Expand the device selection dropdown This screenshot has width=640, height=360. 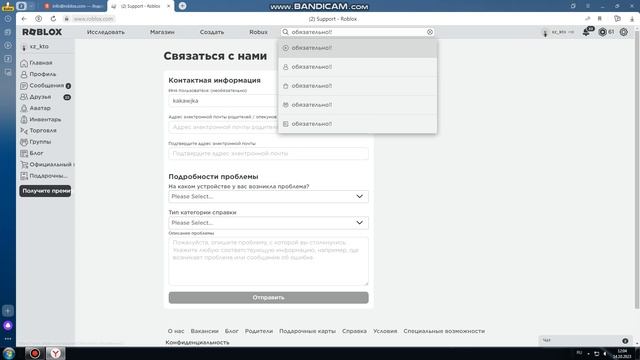pyautogui.click(x=268, y=196)
